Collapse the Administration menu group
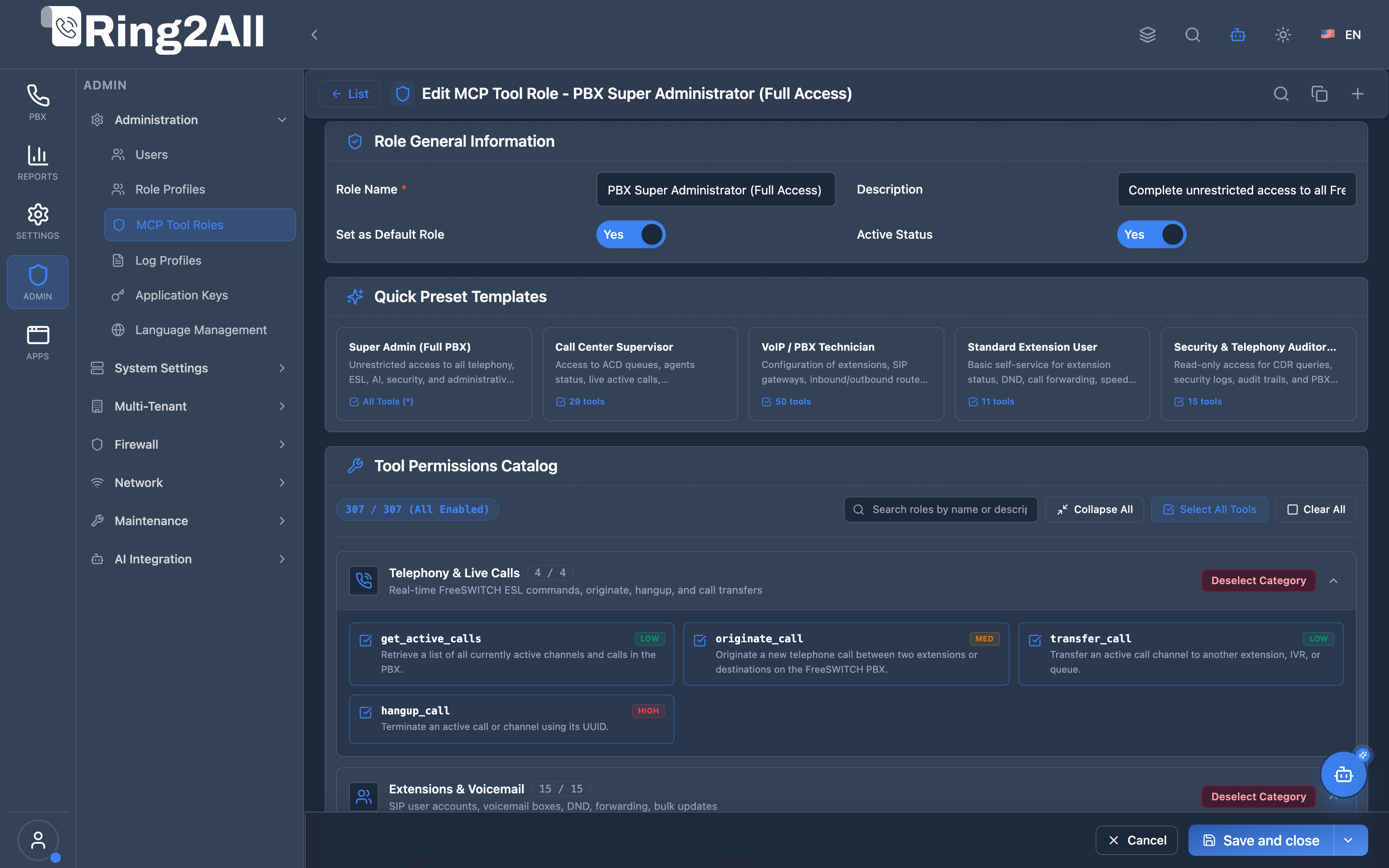 (x=189, y=119)
